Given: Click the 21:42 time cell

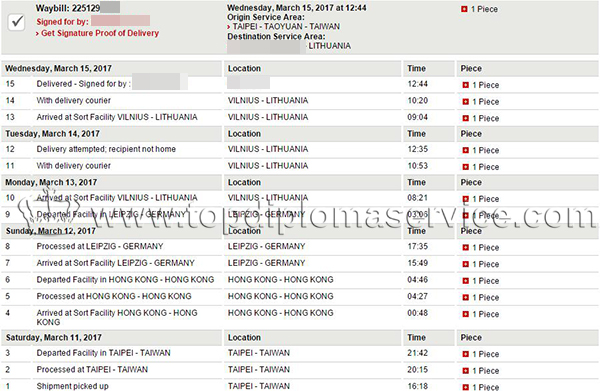Looking at the screenshot, I should 417,353.
